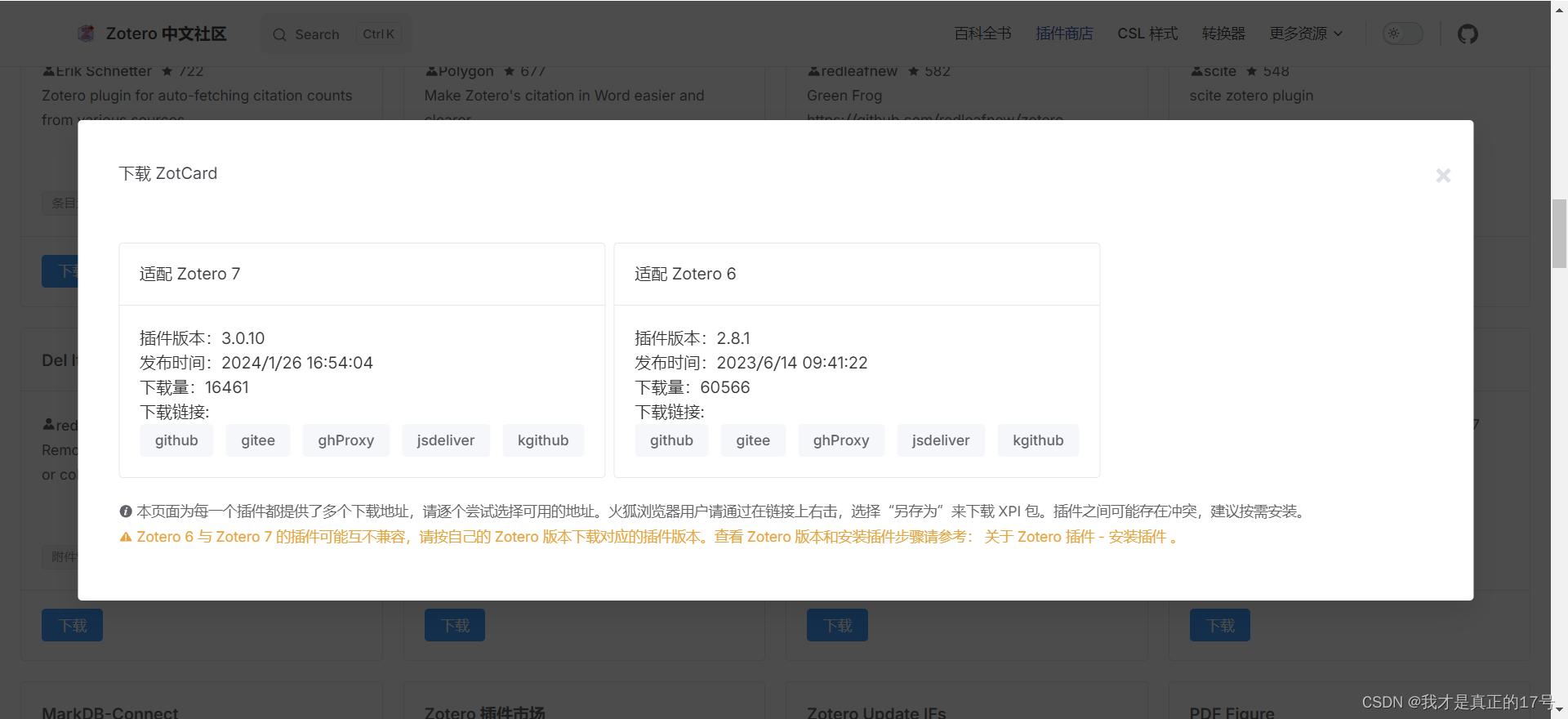Viewport: 1568px width, 719px height.
Task: Click the vertical page scrollbar thumb
Action: [1559, 233]
